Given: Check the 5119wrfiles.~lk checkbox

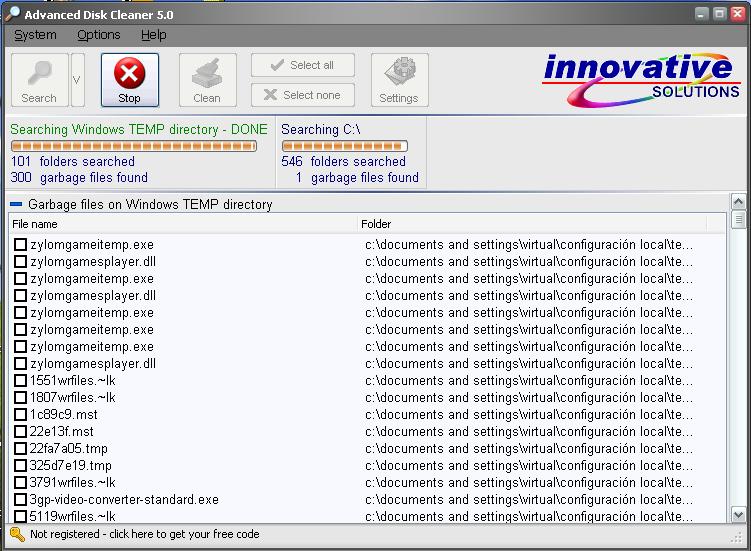Looking at the screenshot, I should click(x=20, y=517).
